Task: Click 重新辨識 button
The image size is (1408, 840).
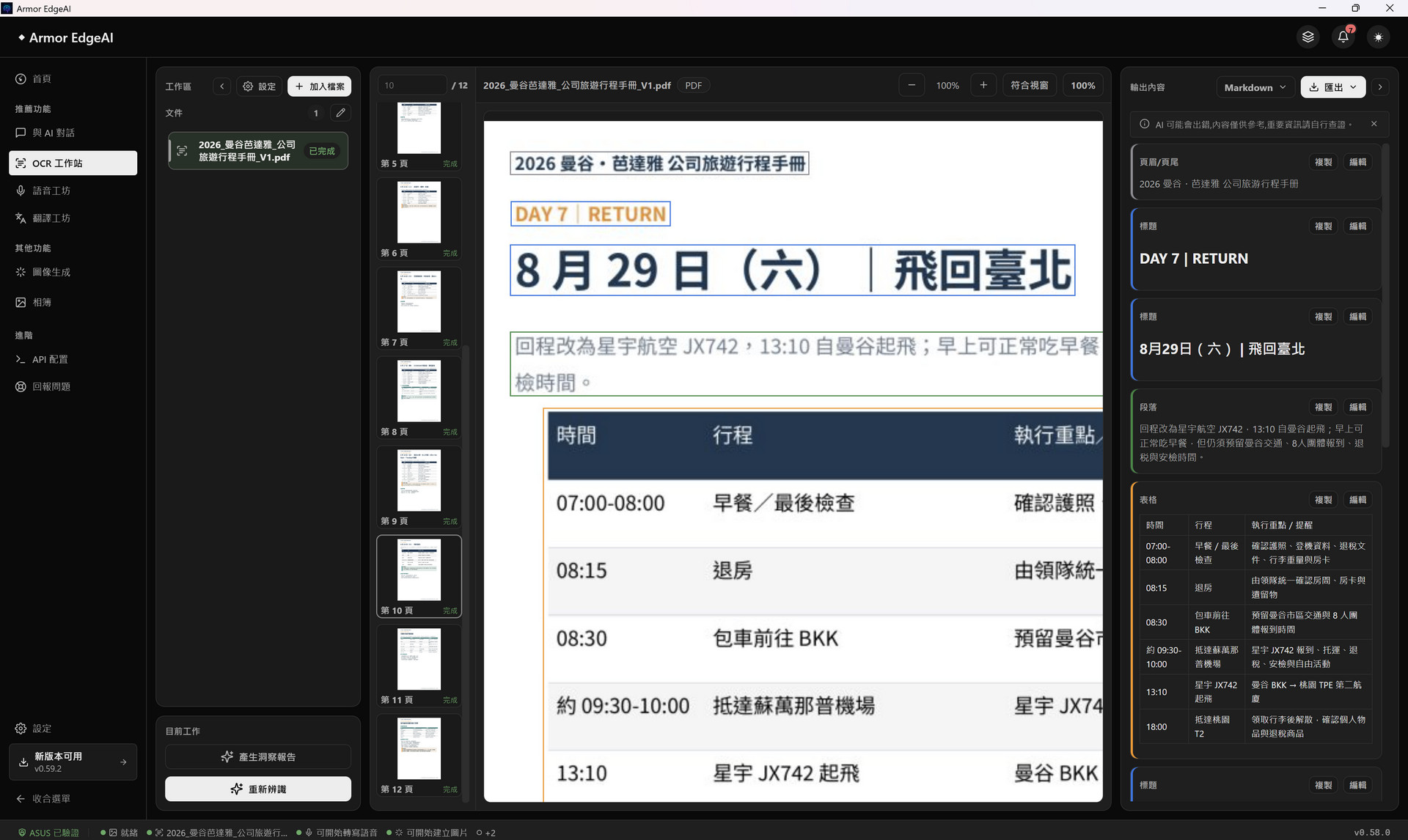Action: (x=258, y=789)
